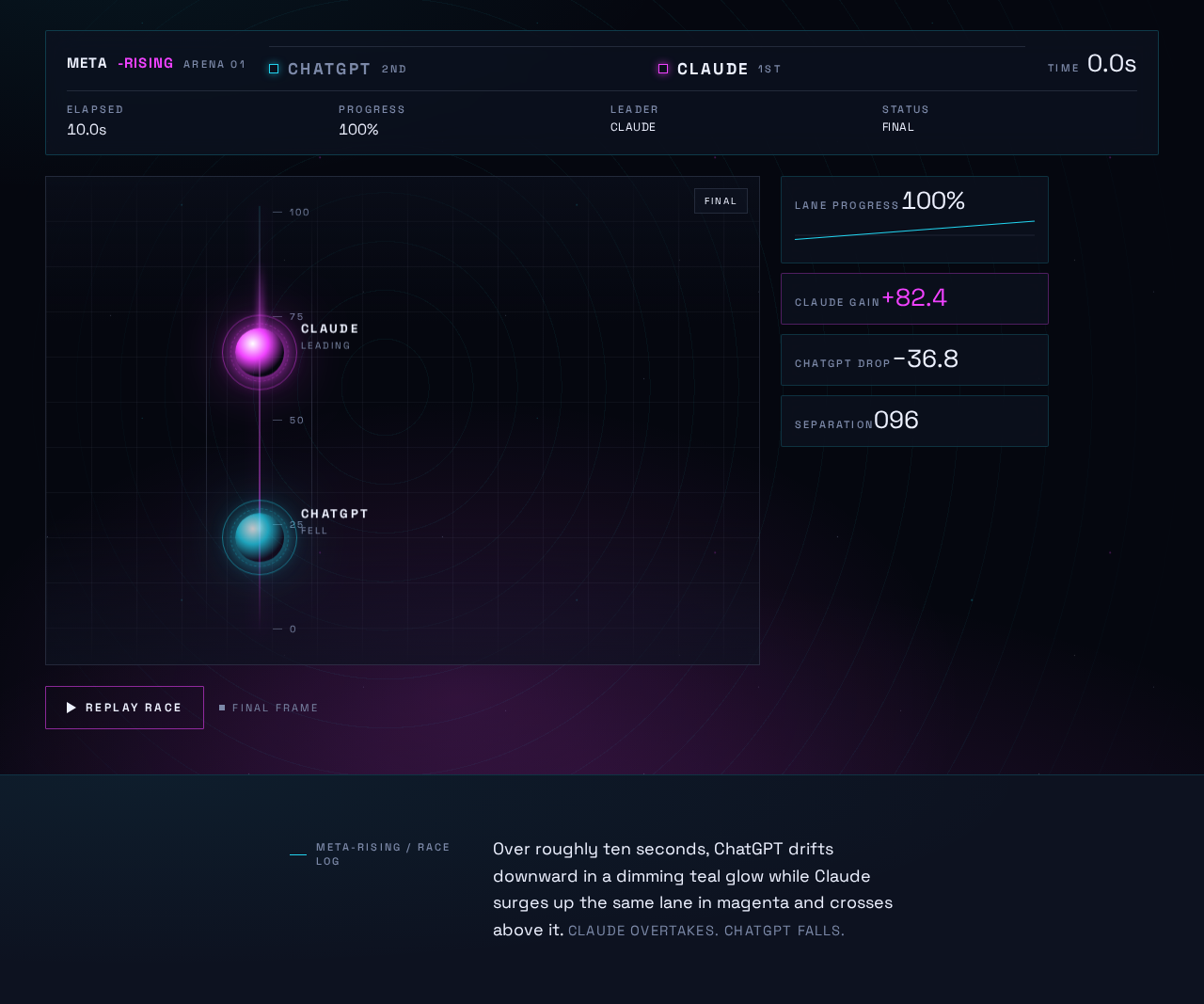
Task: Click the Separation 096 card
Action: (914, 421)
